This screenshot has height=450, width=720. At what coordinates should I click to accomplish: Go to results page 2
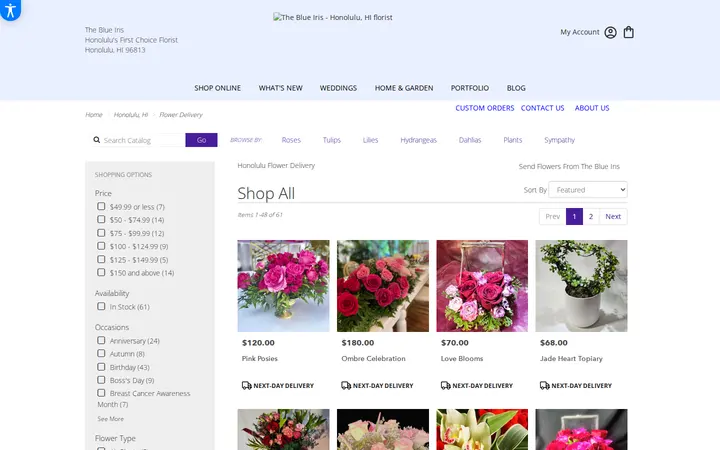coord(591,216)
